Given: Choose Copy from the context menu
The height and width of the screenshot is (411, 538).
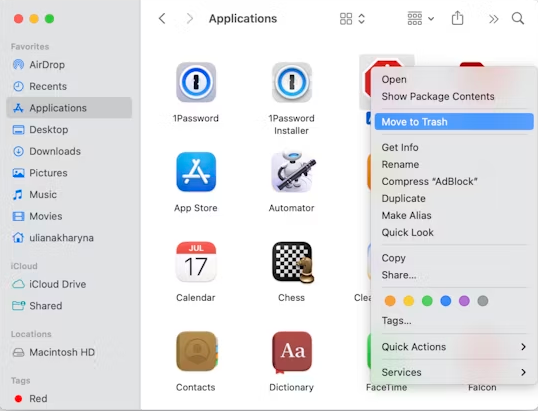Looking at the screenshot, I should pyautogui.click(x=454, y=258).
